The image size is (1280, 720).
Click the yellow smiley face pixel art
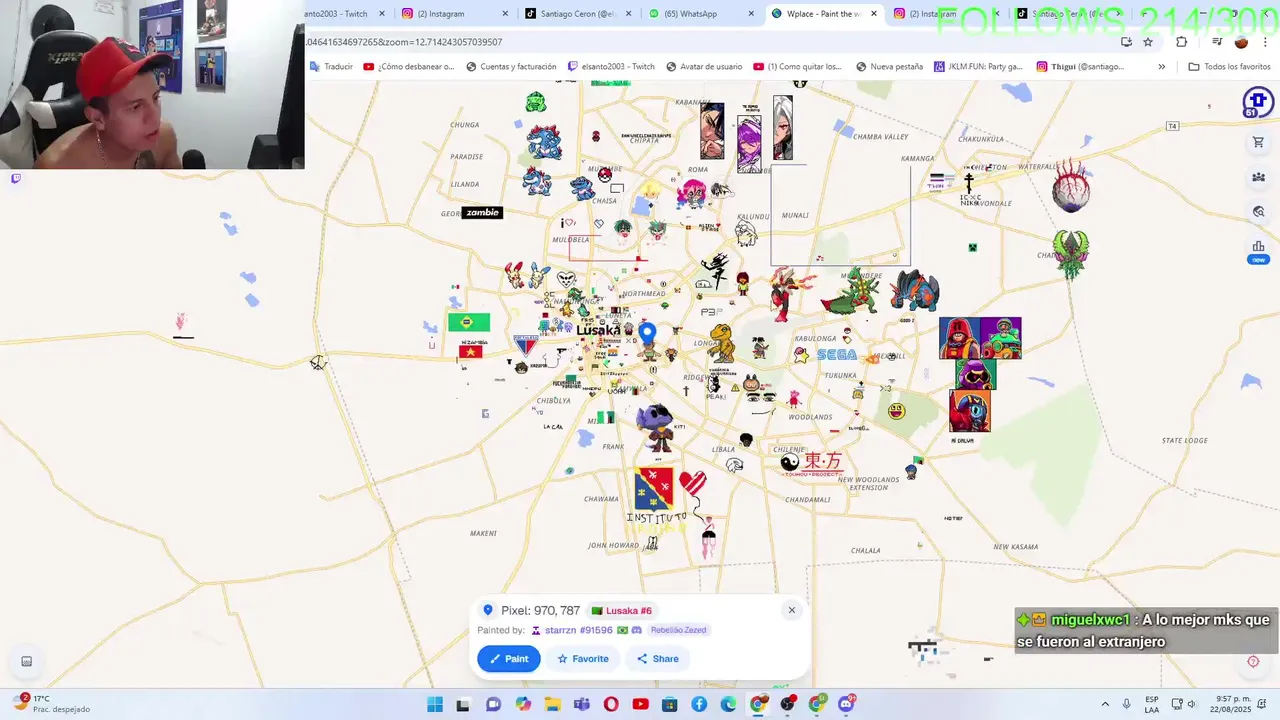896,411
